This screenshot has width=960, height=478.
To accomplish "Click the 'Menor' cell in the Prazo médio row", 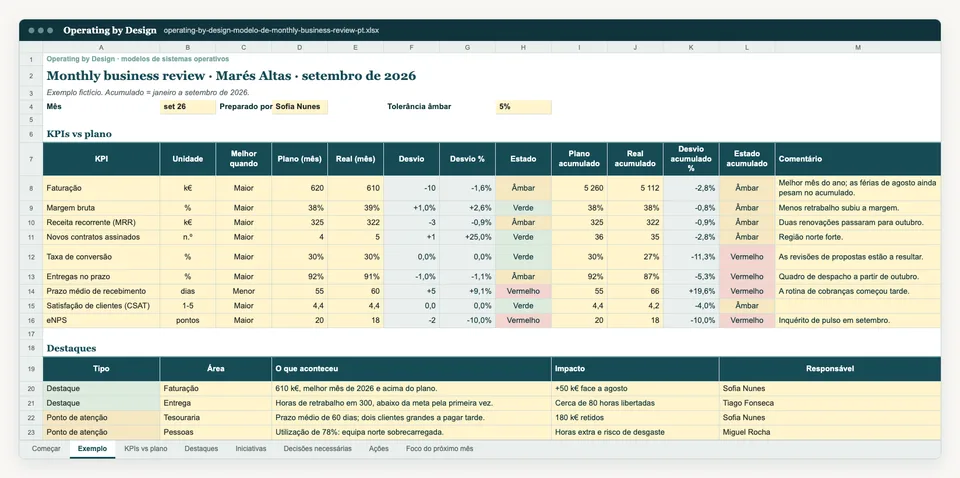I will pos(244,291).
